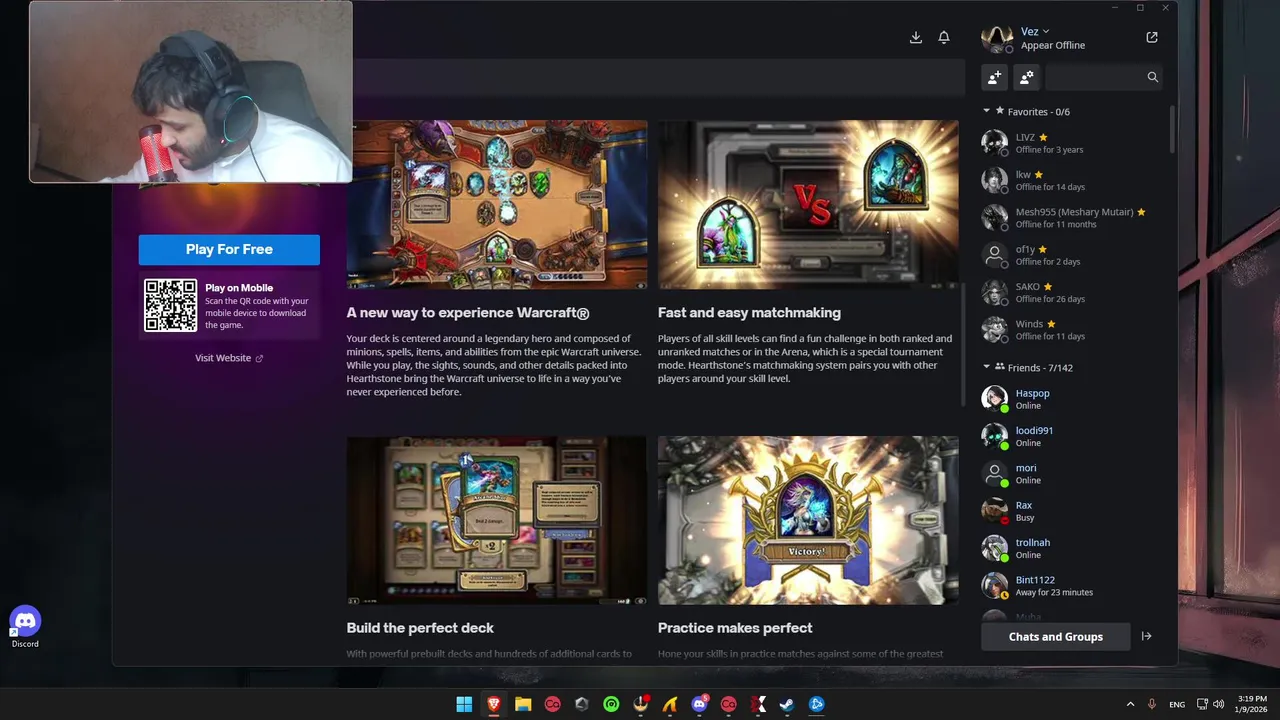Click SAKO's avatar in Favorites
The width and height of the screenshot is (1280, 720).
pos(994,292)
